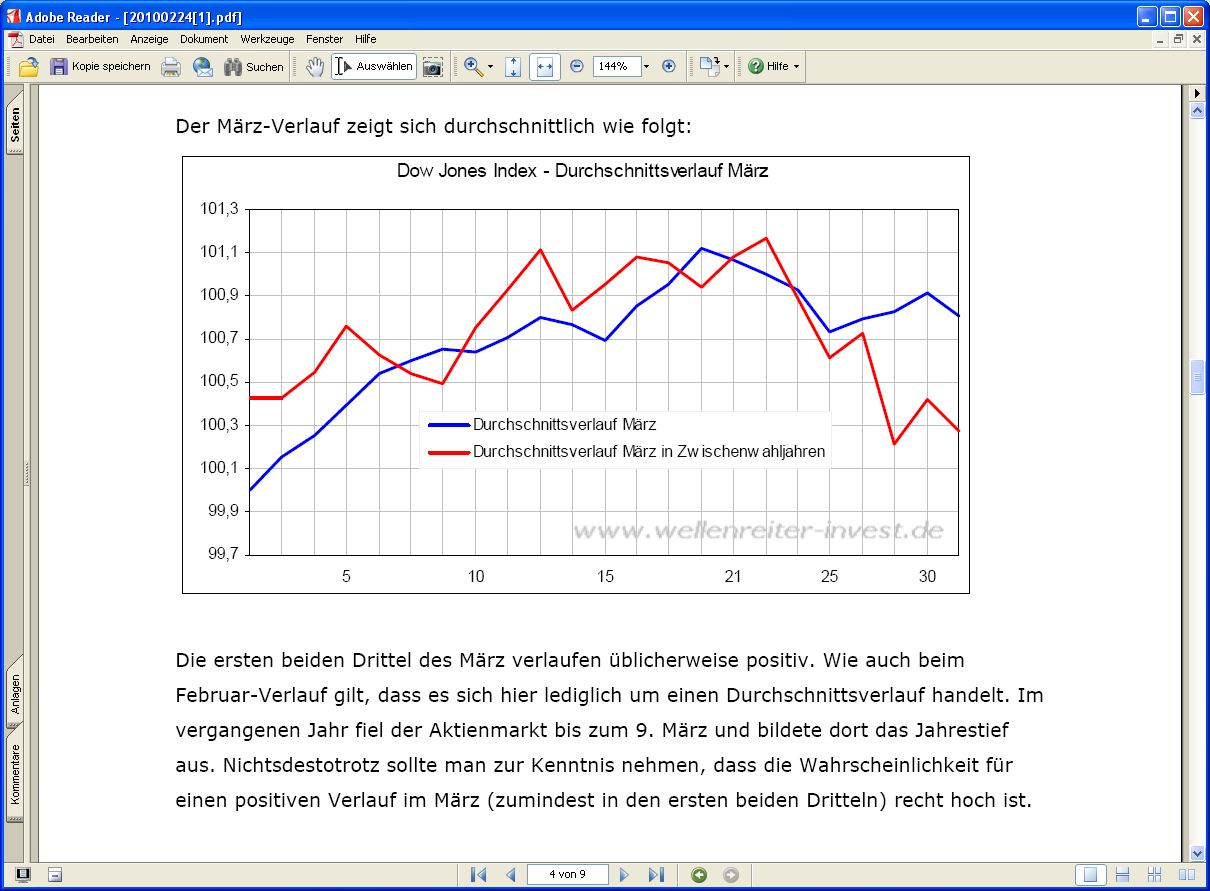Open the Seiten side panel tab
Image resolution: width=1210 pixels, height=891 pixels.
15,124
